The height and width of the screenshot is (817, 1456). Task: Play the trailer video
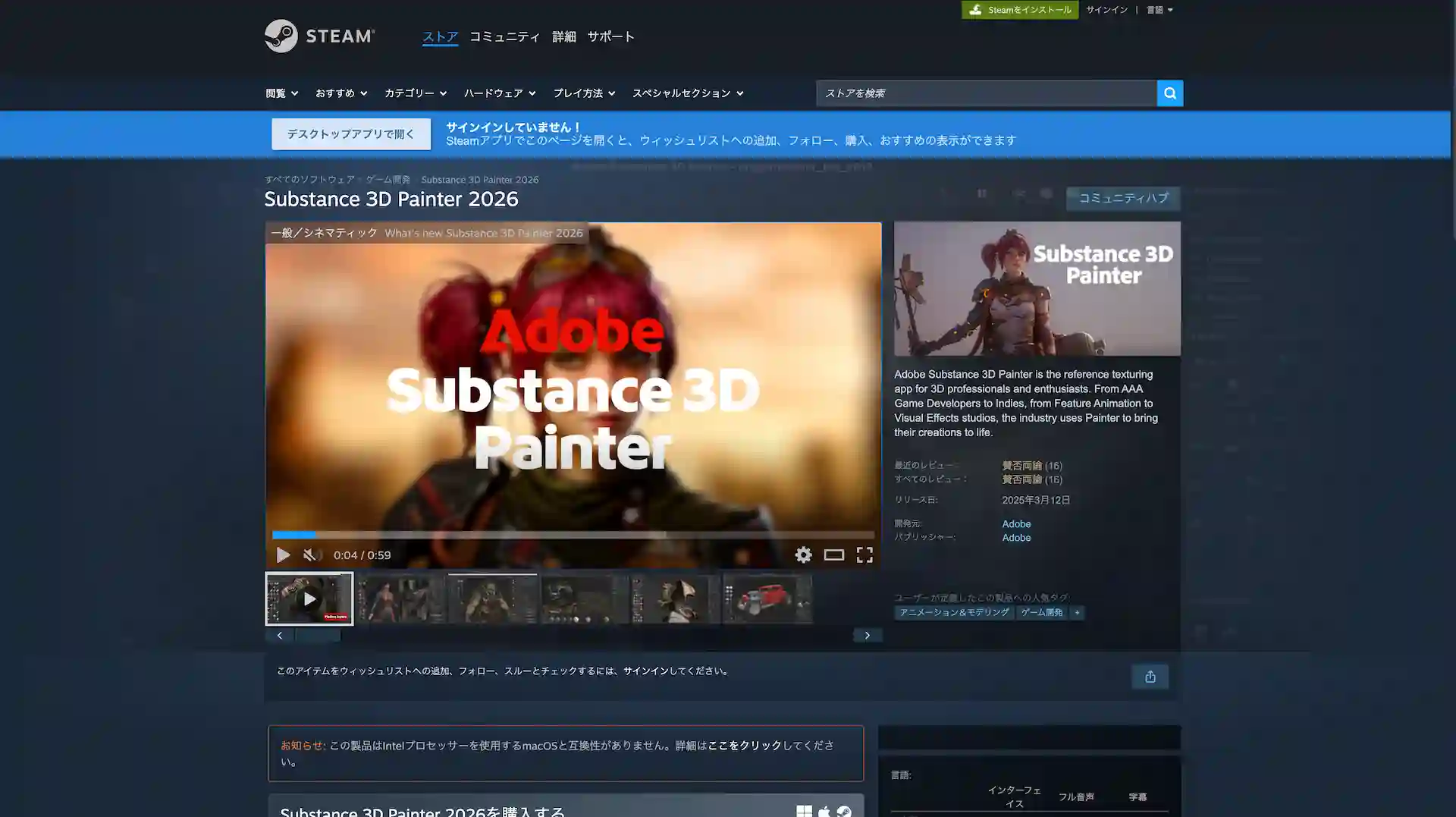pyautogui.click(x=283, y=555)
